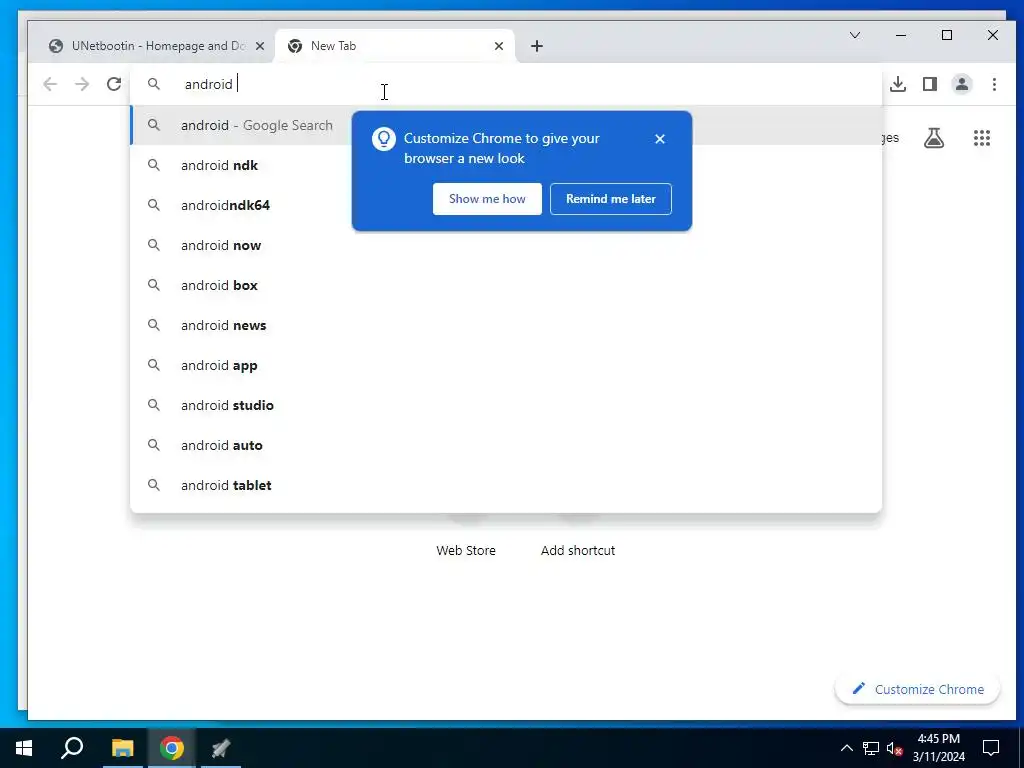Screen dimensions: 1024x768
Task: Open the profile avatar menu
Action: [x=962, y=84]
